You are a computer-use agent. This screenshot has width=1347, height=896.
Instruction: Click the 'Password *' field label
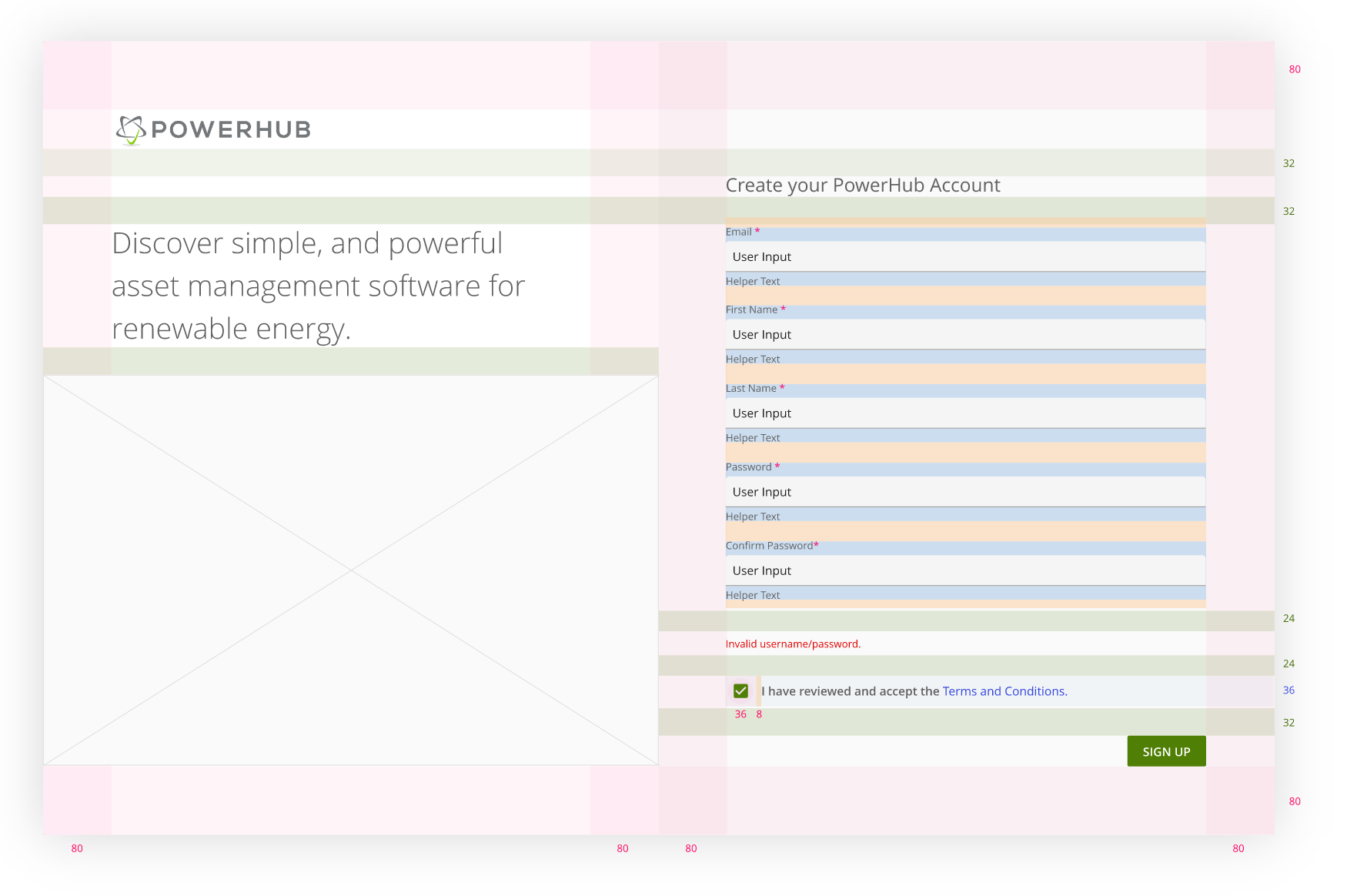753,467
